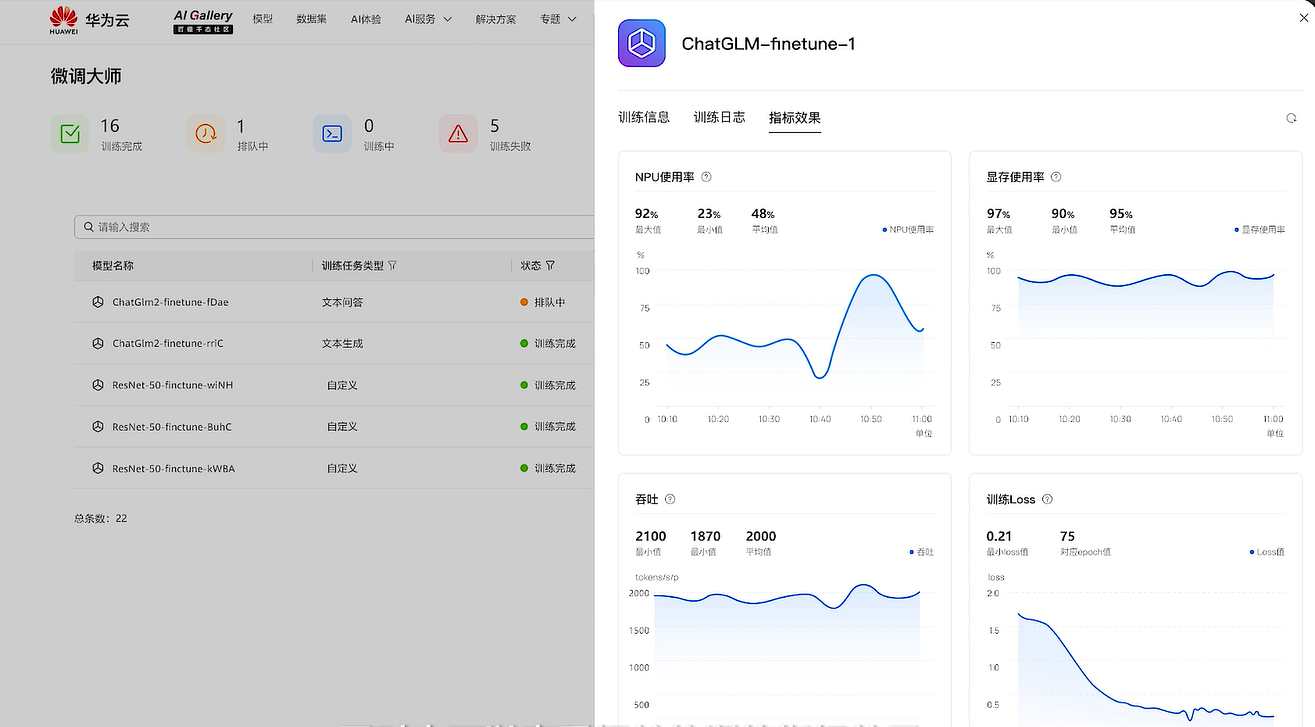Filter by 训练任务类型 funnel icon
The image size is (1315, 727).
tap(392, 266)
